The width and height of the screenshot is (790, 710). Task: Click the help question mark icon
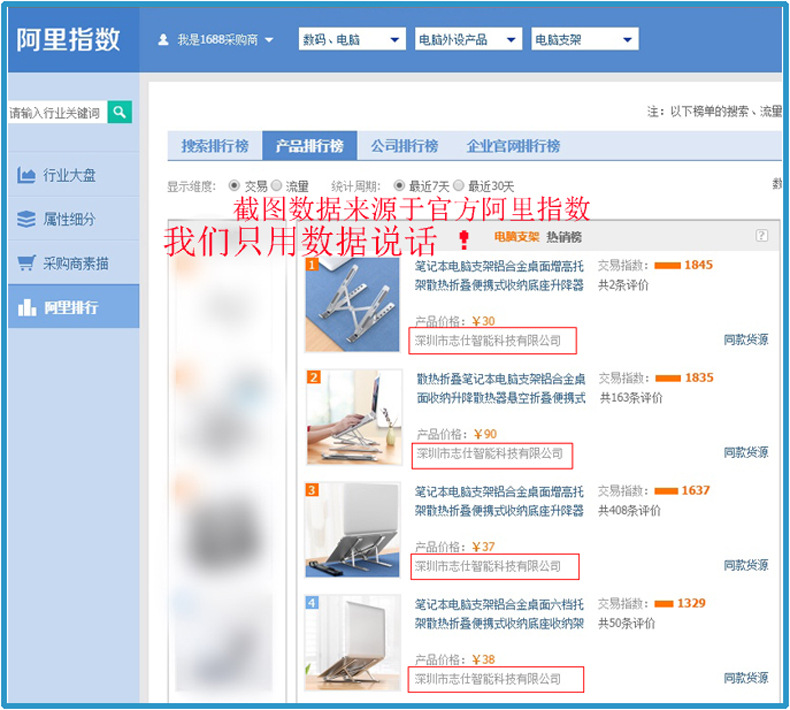coord(762,236)
